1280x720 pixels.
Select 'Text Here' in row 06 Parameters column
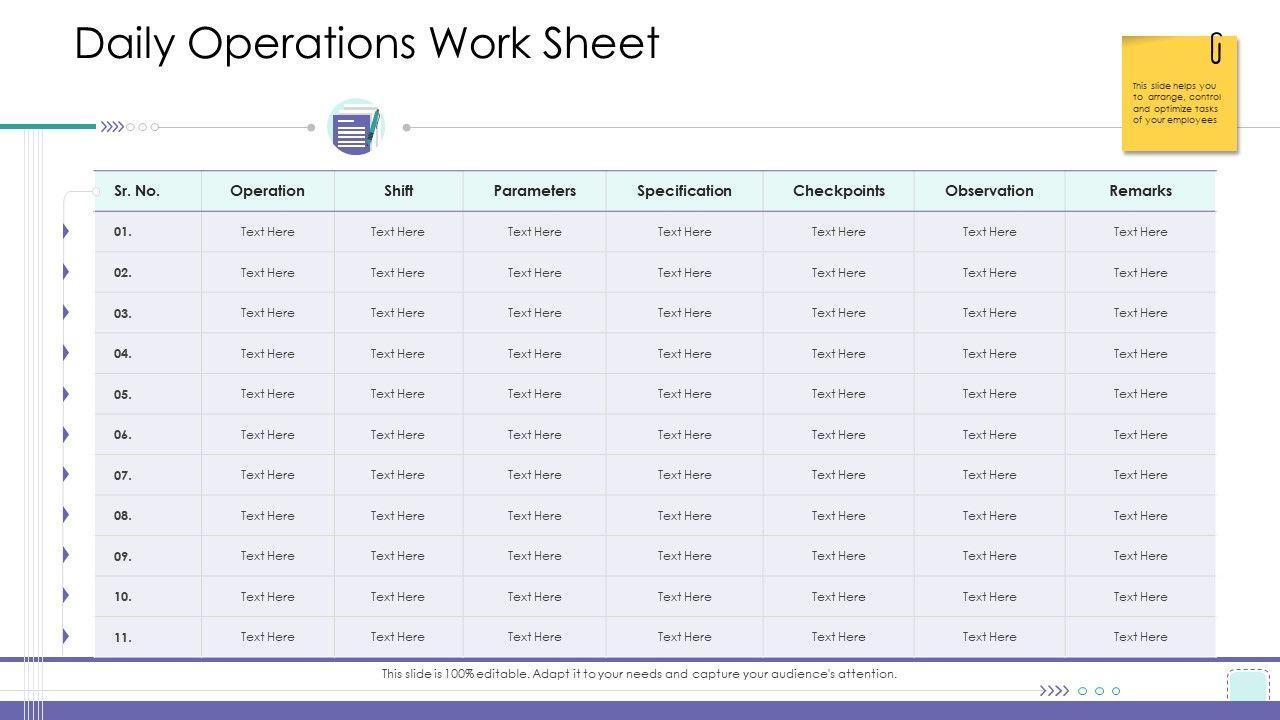(x=535, y=435)
